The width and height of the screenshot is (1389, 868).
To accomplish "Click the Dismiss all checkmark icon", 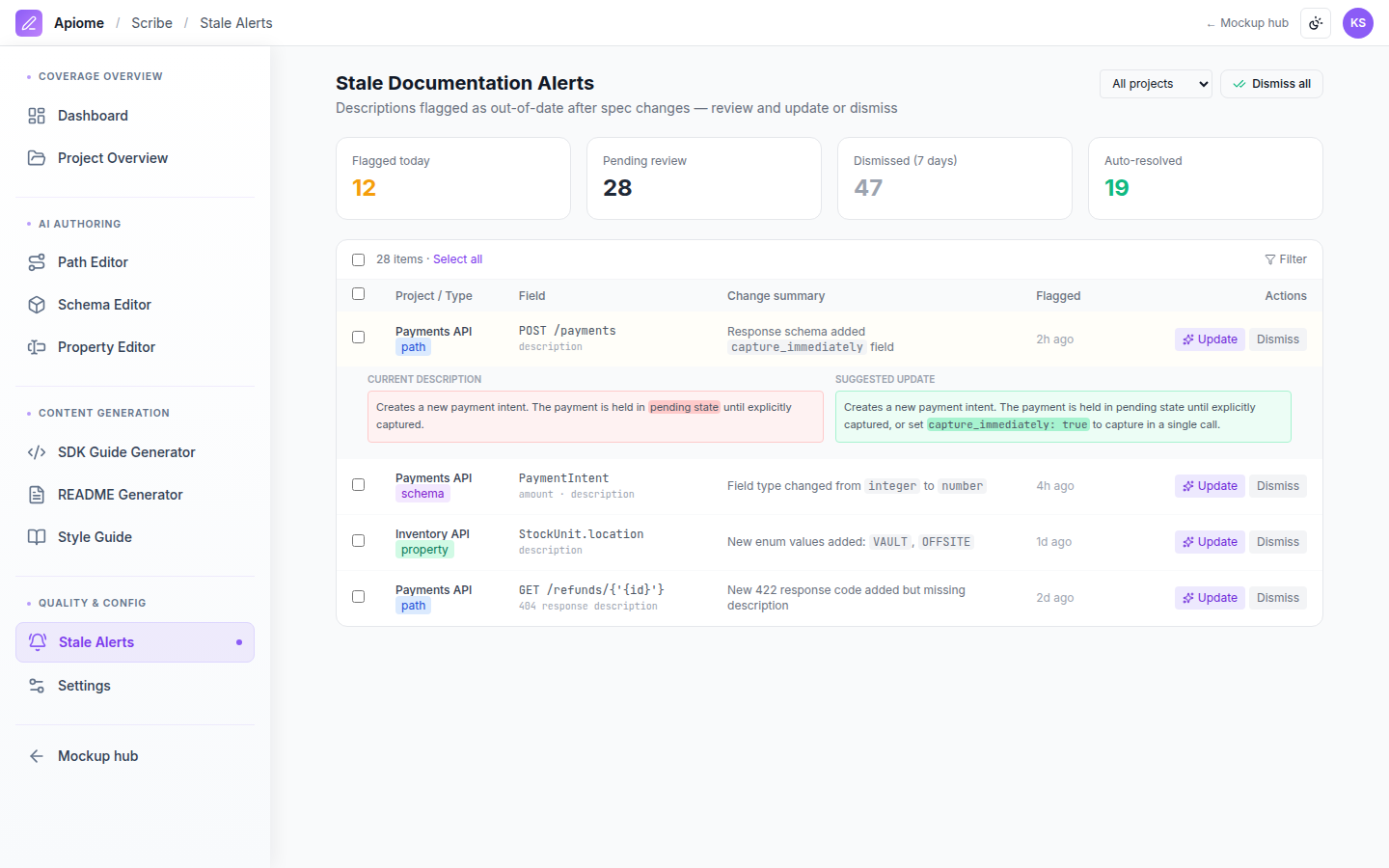I will [x=1239, y=84].
